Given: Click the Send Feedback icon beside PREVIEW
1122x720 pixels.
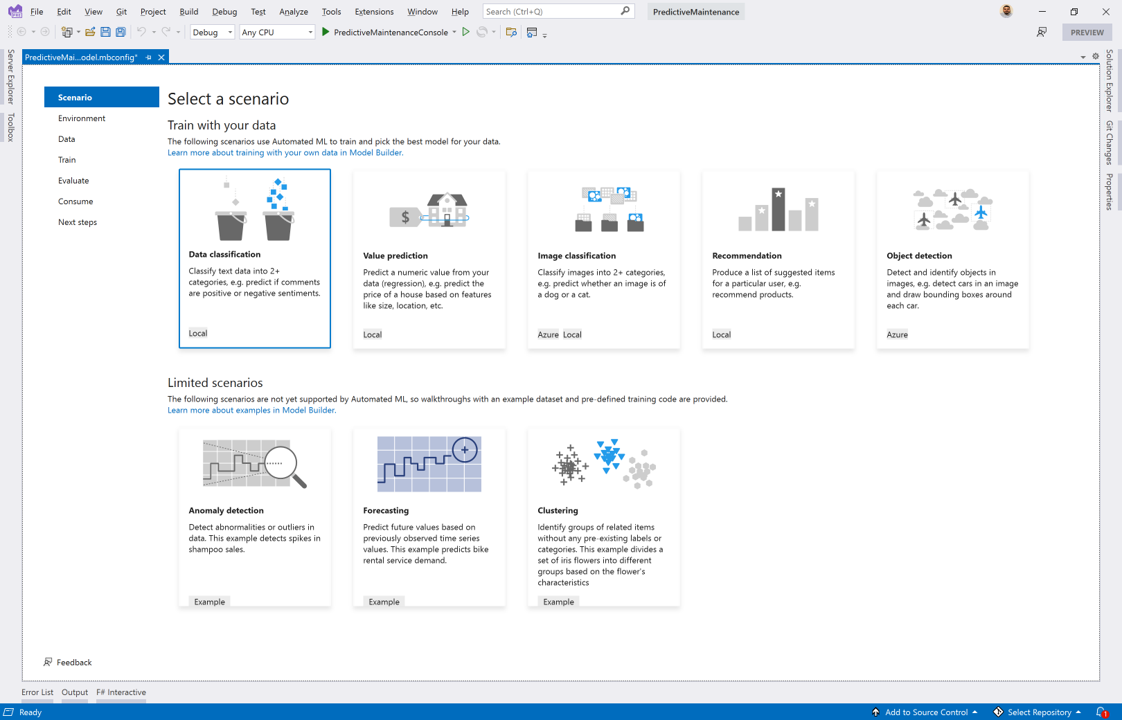Looking at the screenshot, I should click(1042, 32).
